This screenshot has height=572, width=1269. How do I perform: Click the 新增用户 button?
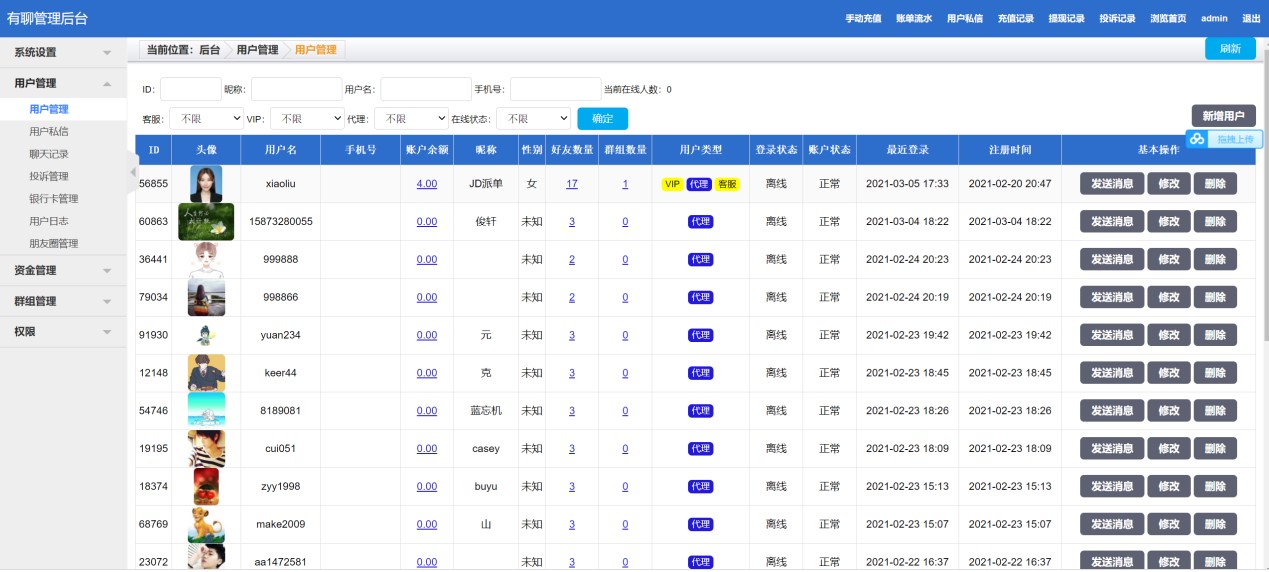coord(1223,116)
